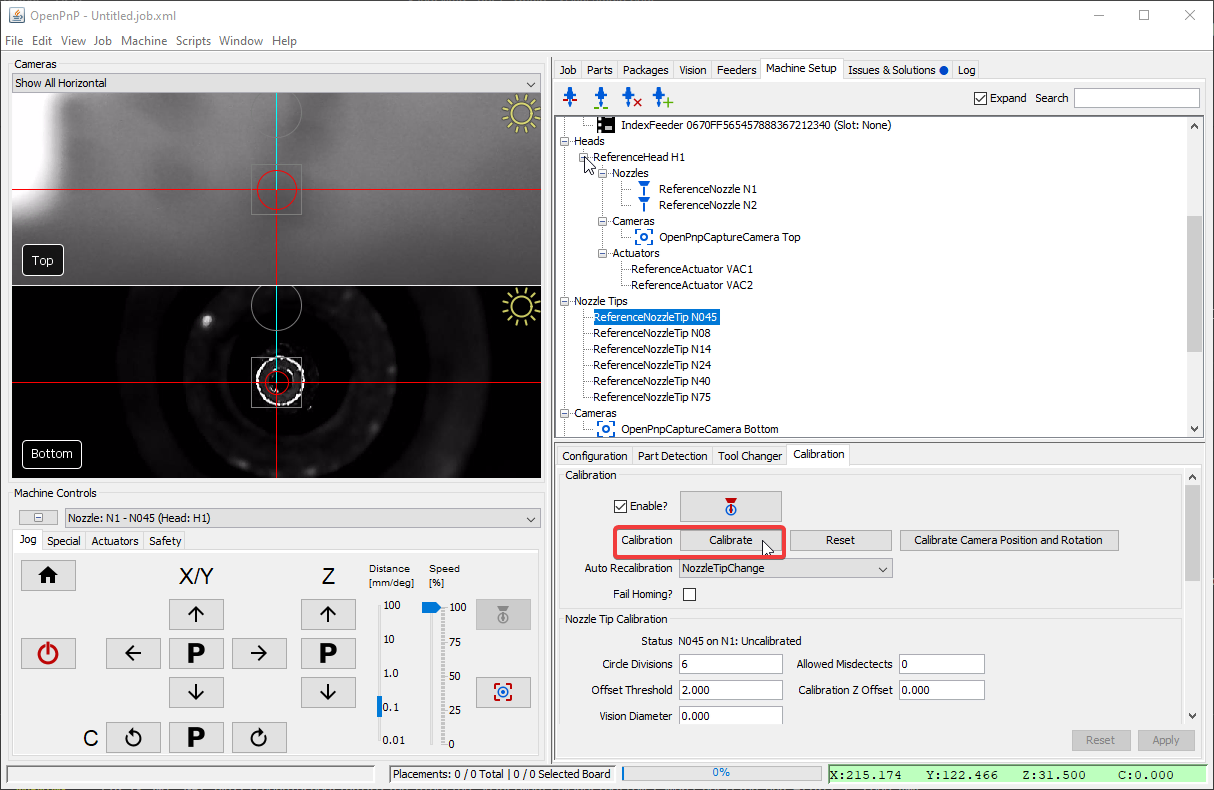Click the X/Y park P button
This screenshot has height=790, width=1214.
(x=196, y=654)
